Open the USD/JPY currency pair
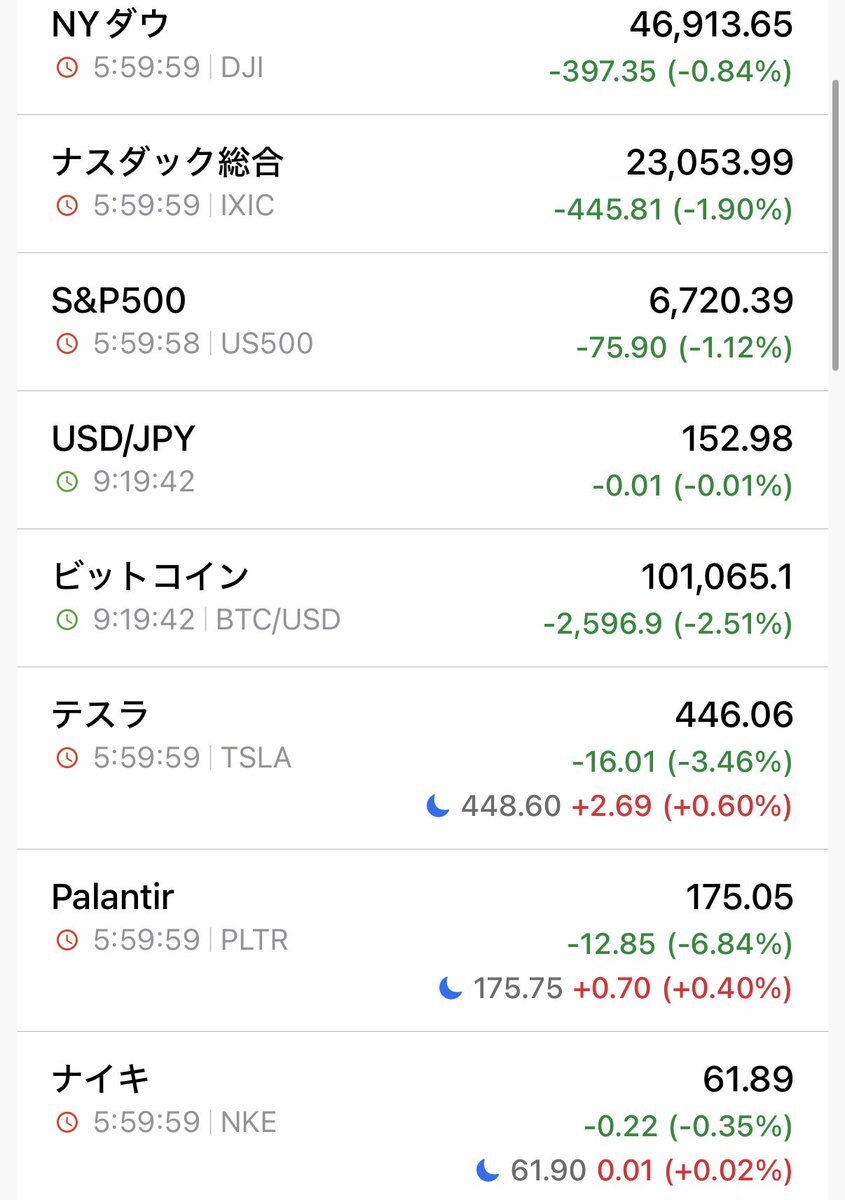Image resolution: width=845 pixels, height=1200 pixels. coord(123,438)
